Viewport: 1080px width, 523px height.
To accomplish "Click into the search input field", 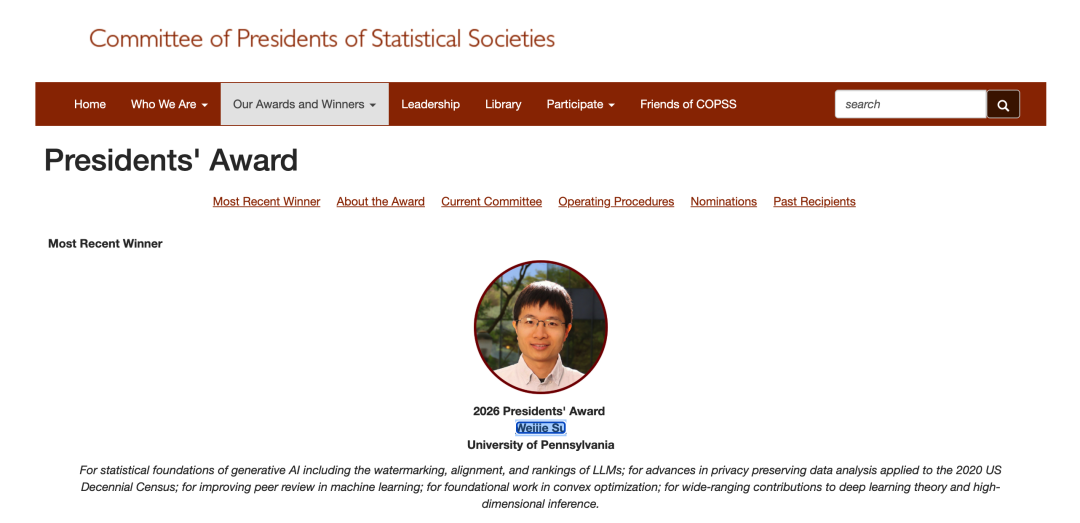I will 911,105.
